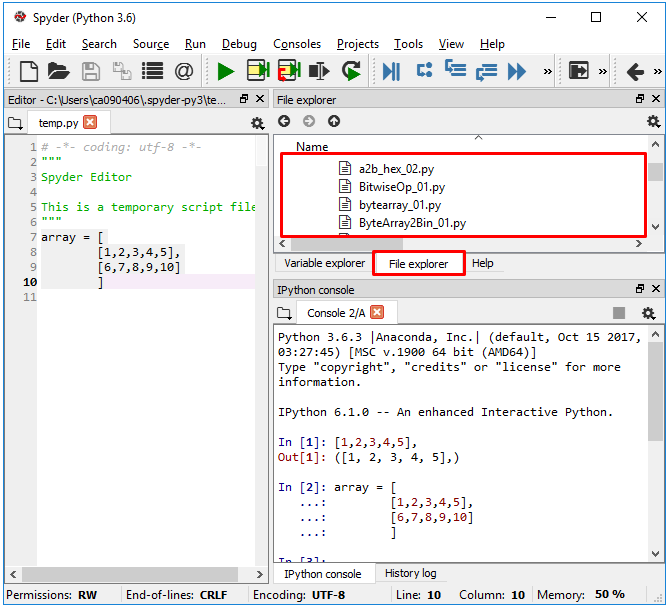Go back in File explorer history
The height and width of the screenshot is (607, 671).
pos(284,122)
